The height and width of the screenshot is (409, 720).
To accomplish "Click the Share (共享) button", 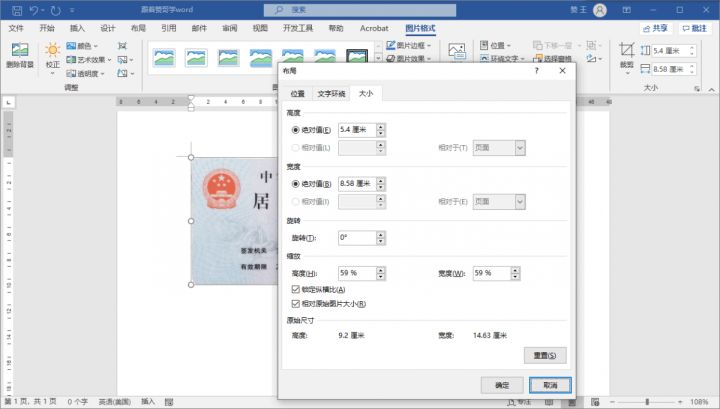I will click(655, 28).
